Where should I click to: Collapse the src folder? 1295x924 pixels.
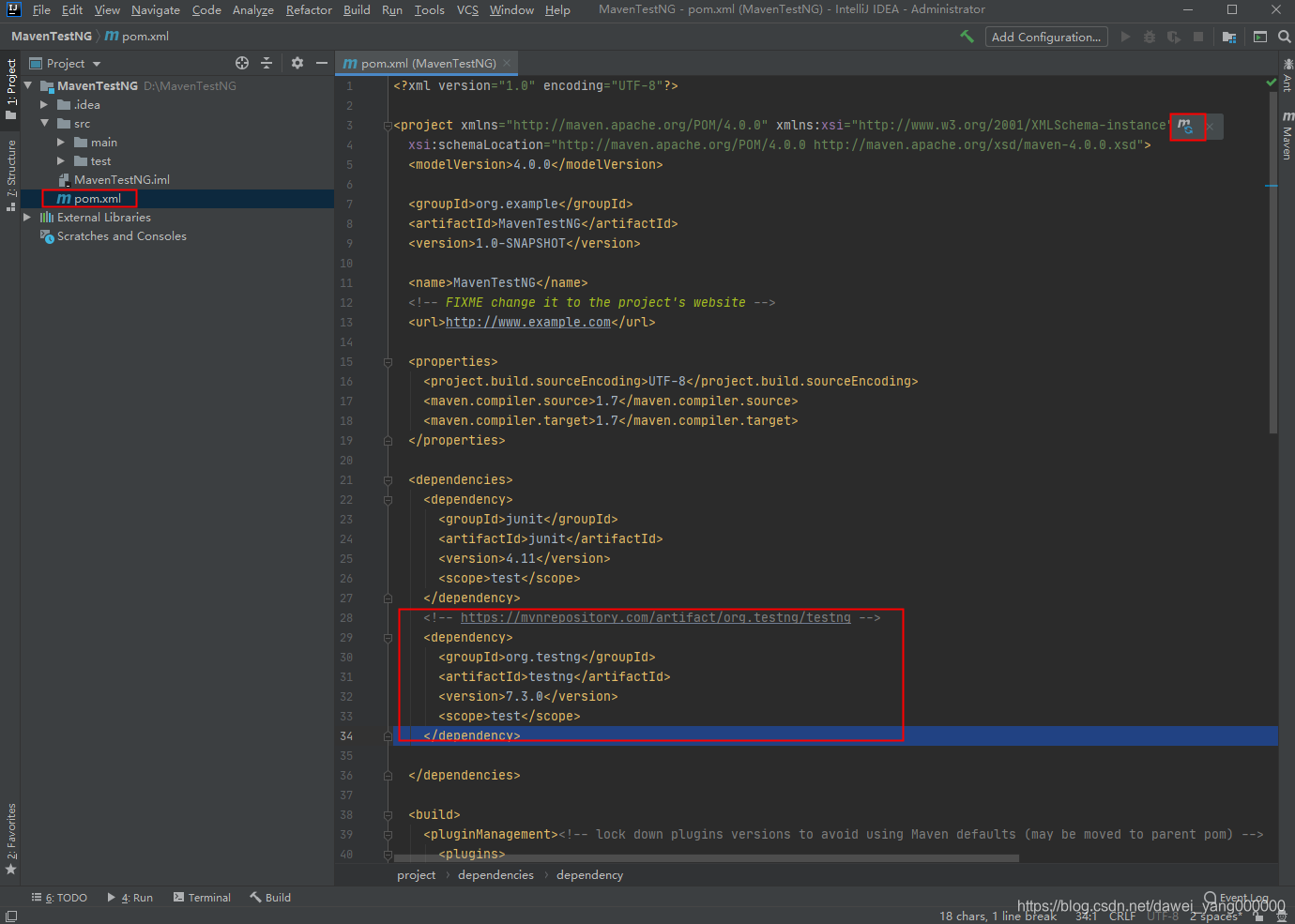point(44,123)
